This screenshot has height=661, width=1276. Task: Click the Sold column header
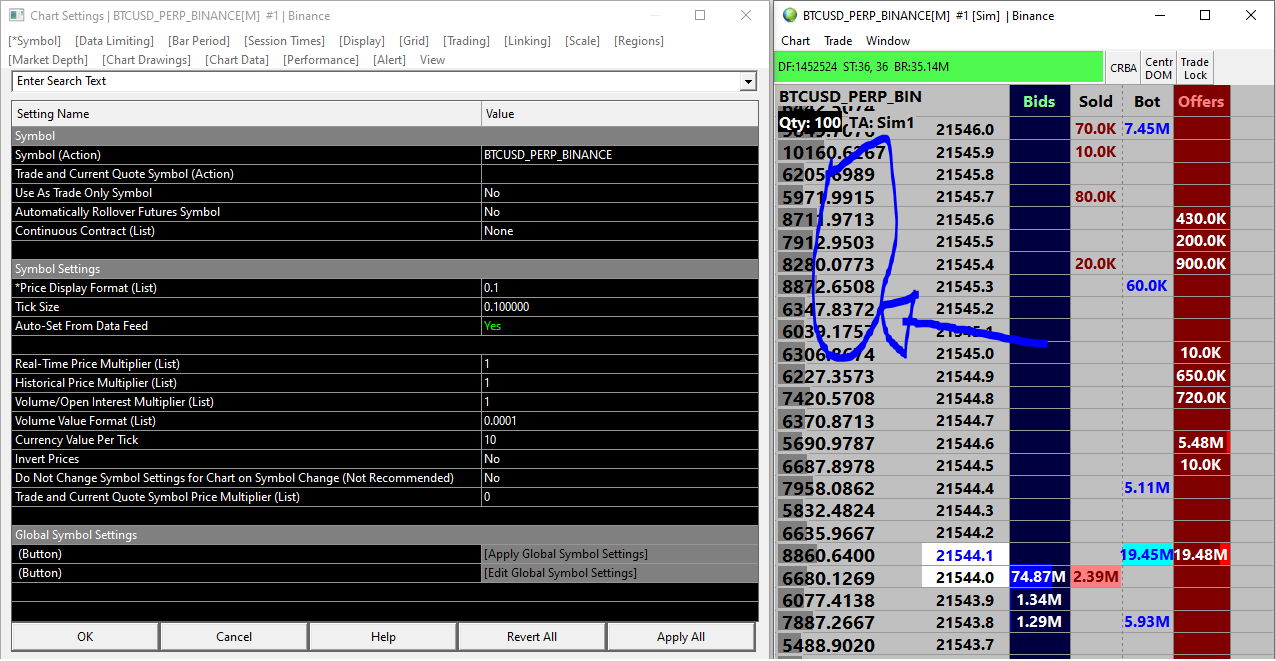[1096, 101]
